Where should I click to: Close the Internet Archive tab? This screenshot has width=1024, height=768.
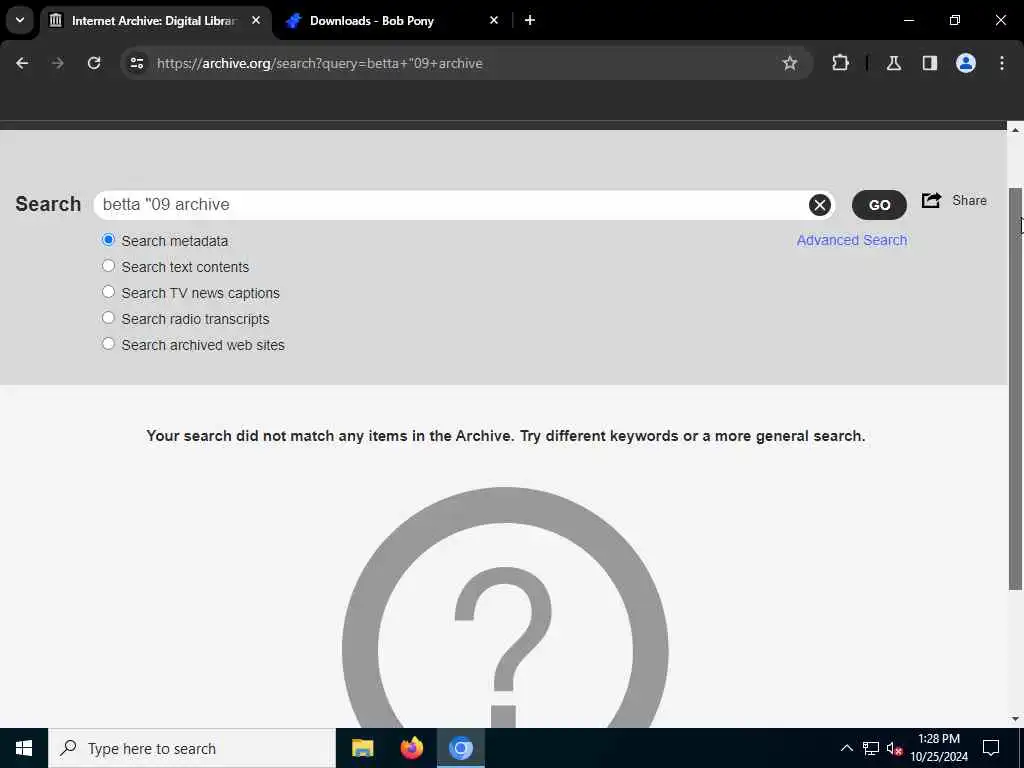point(256,21)
